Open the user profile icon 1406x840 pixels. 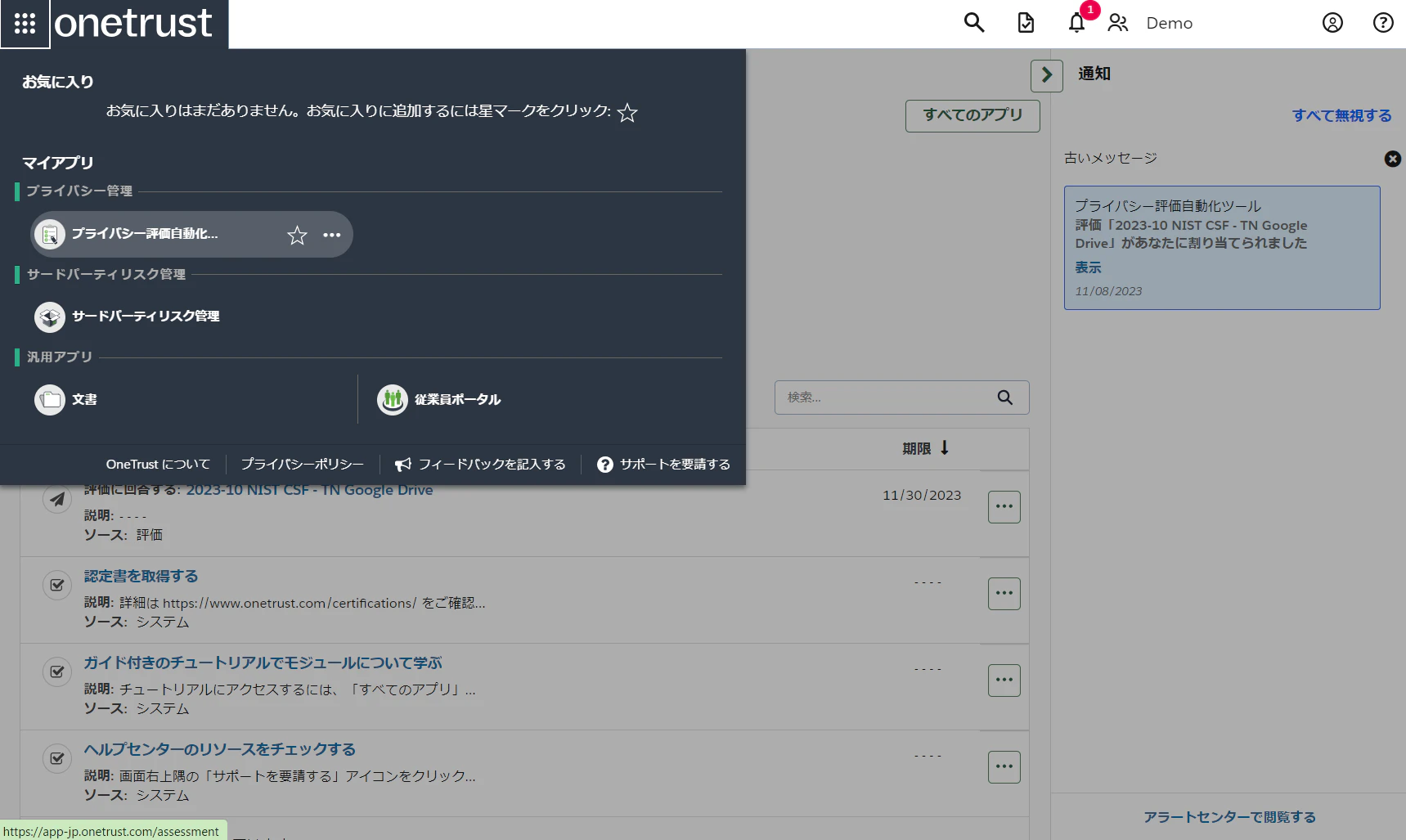coord(1332,23)
